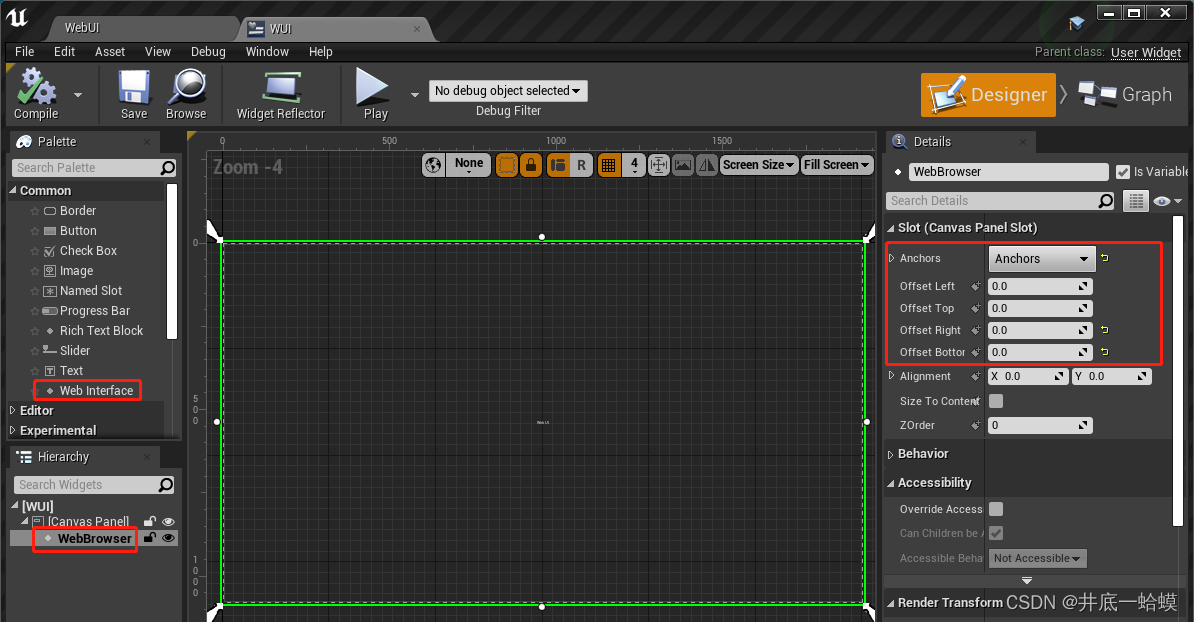Open the File menu
Image resolution: width=1194 pixels, height=622 pixels.
click(x=24, y=52)
